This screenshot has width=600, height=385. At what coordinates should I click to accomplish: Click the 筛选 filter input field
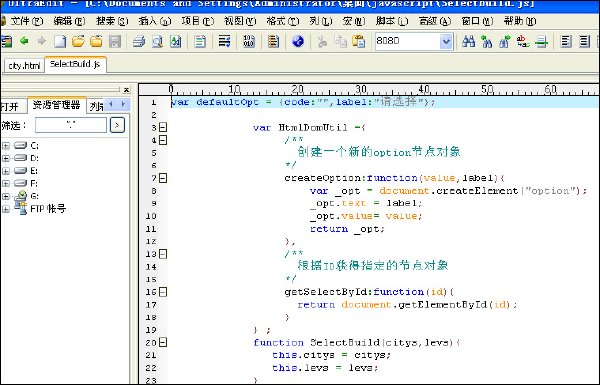coord(71,125)
